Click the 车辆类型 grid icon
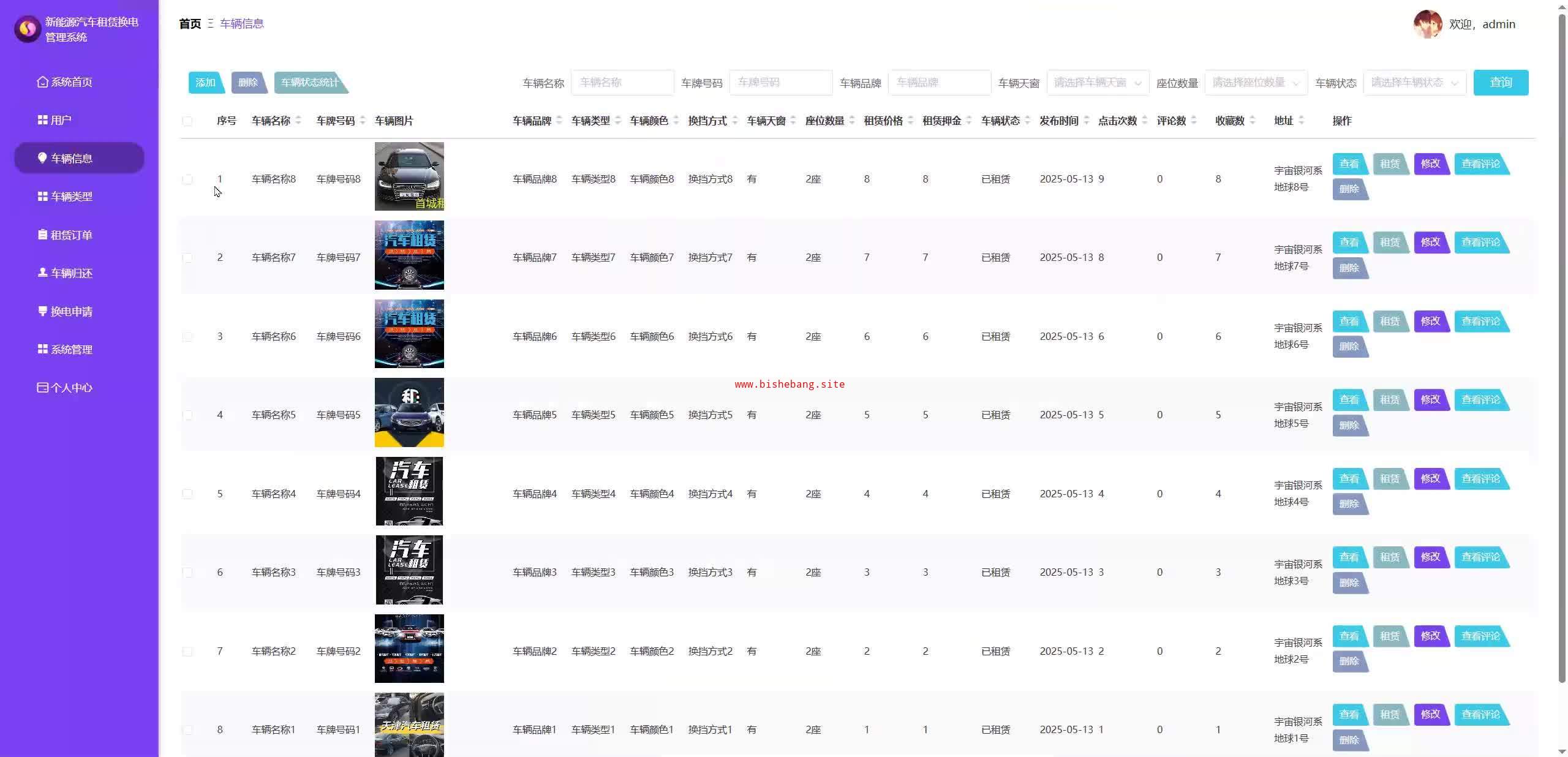The image size is (1568, 757). coord(42,197)
